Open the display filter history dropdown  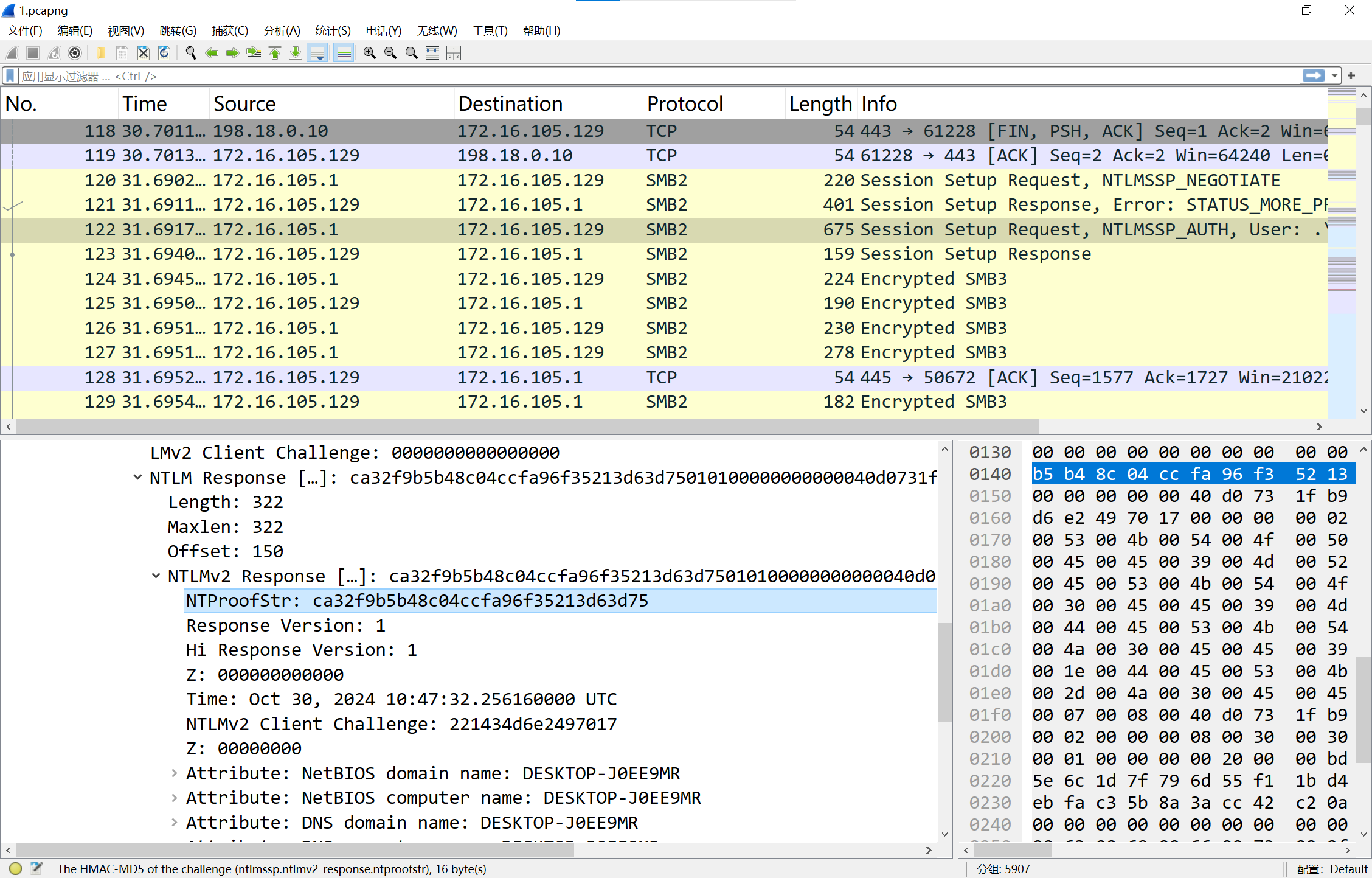[1334, 76]
